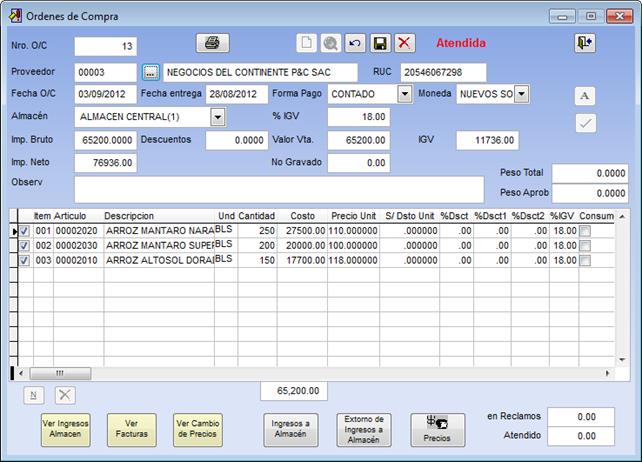Click the delete row X icon below grid
This screenshot has height=462, width=642.
pos(65,395)
